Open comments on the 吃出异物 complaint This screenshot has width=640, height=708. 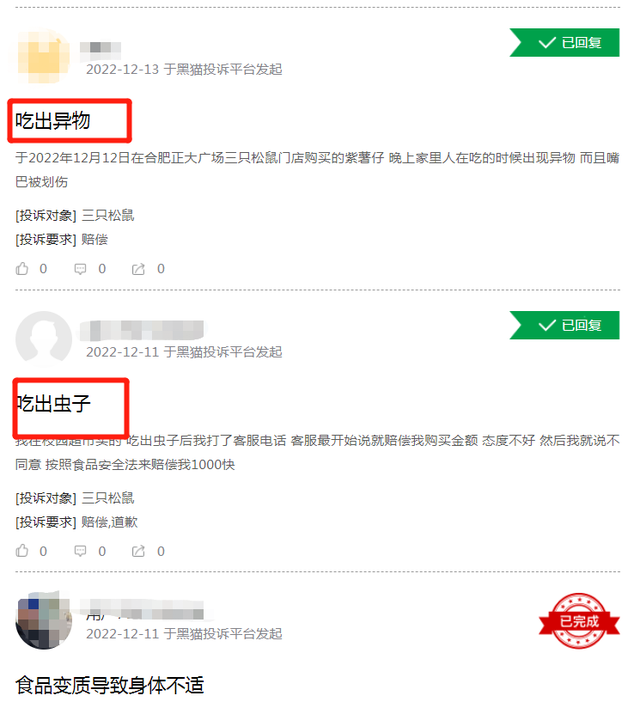click(80, 269)
